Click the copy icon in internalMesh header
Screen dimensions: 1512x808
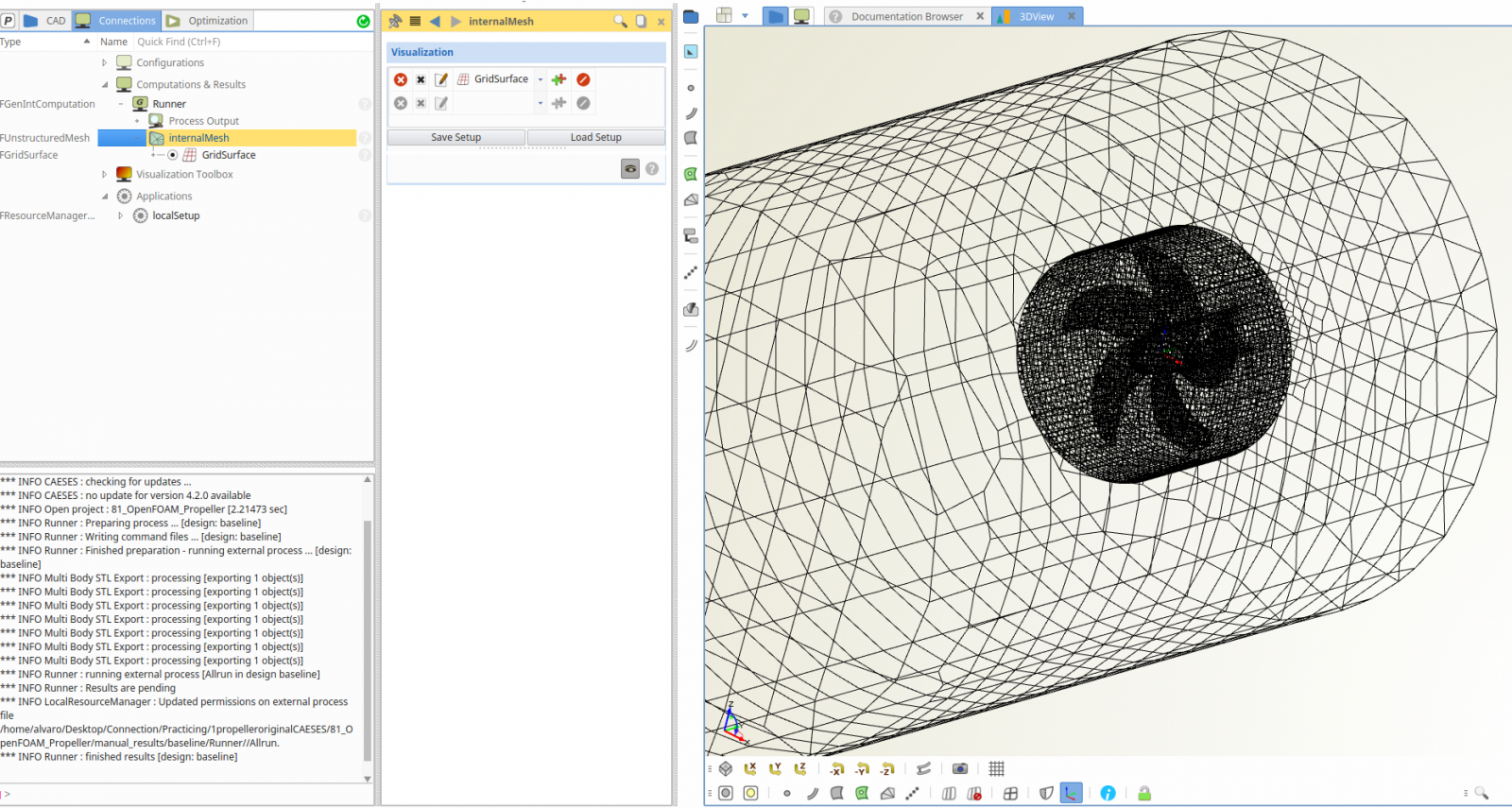coord(641,21)
